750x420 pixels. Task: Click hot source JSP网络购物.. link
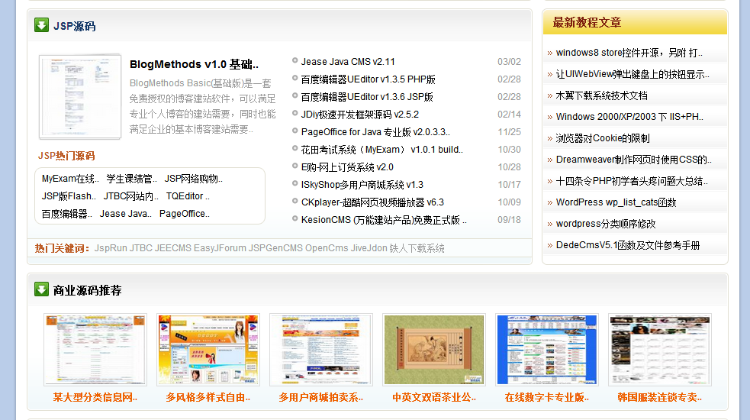pyautogui.click(x=193, y=179)
